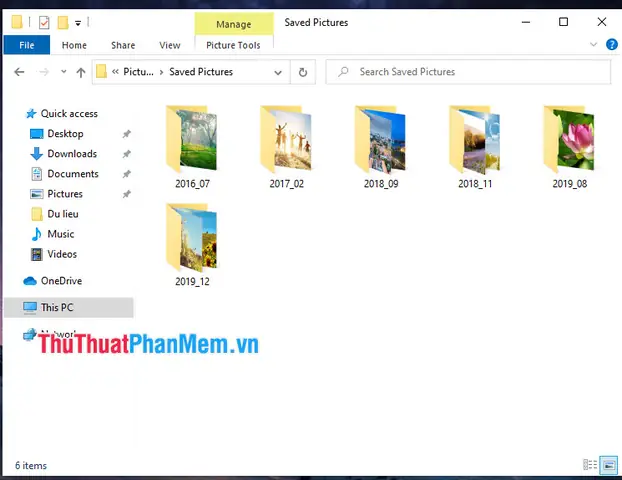Viewport: 622px width, 480px height.
Task: Open Pictures in navigation pane
Action: coord(65,194)
